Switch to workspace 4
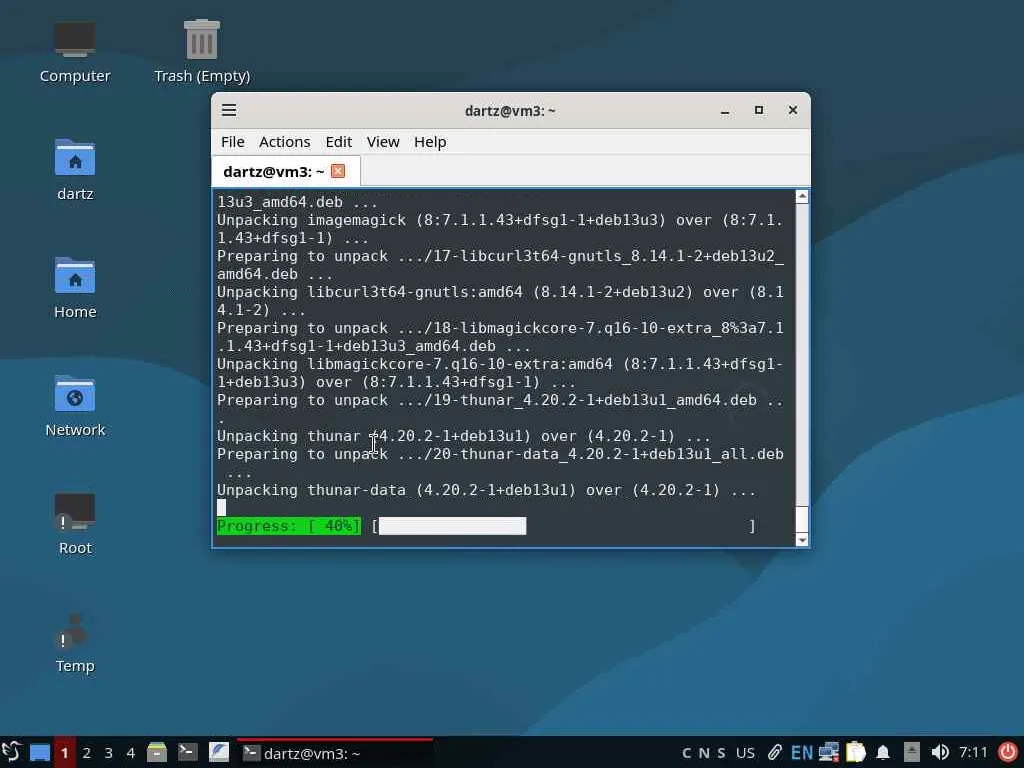 [131, 752]
